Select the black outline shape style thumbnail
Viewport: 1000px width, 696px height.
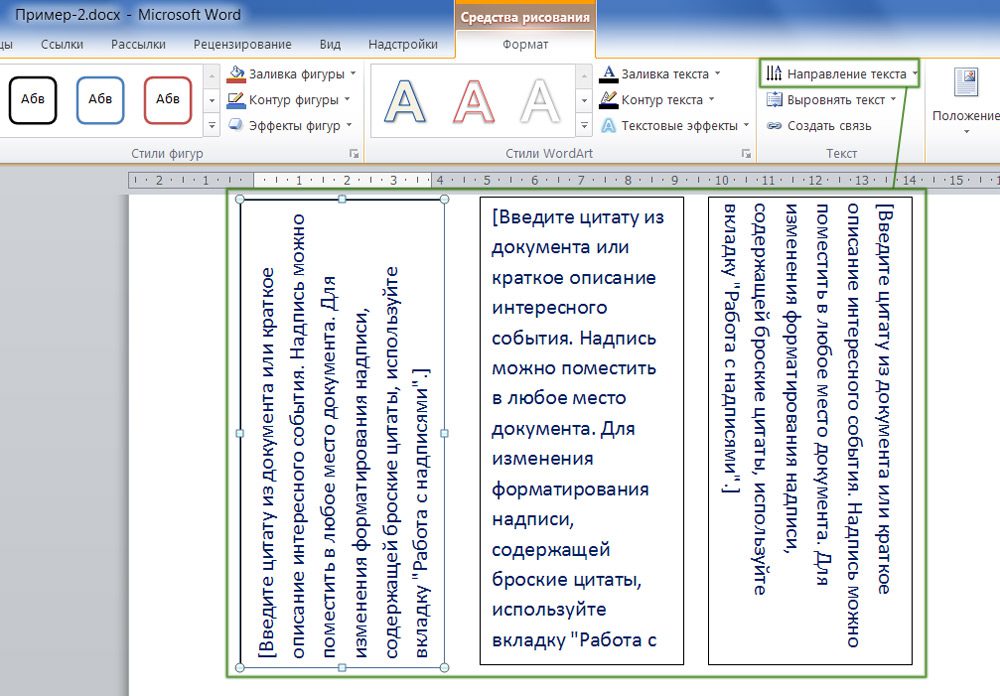[33, 100]
